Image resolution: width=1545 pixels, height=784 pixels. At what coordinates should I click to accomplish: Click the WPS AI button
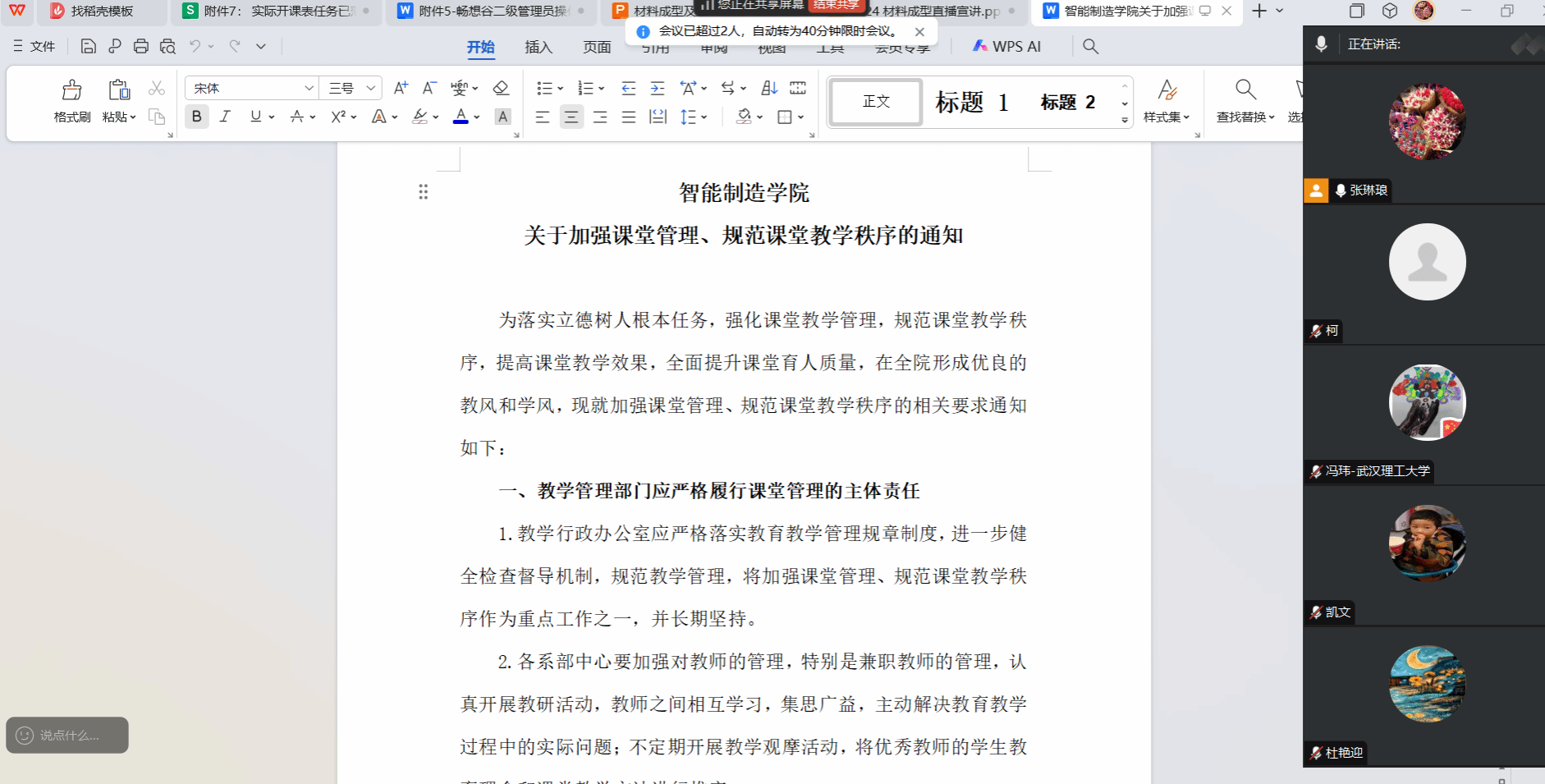click(1006, 46)
